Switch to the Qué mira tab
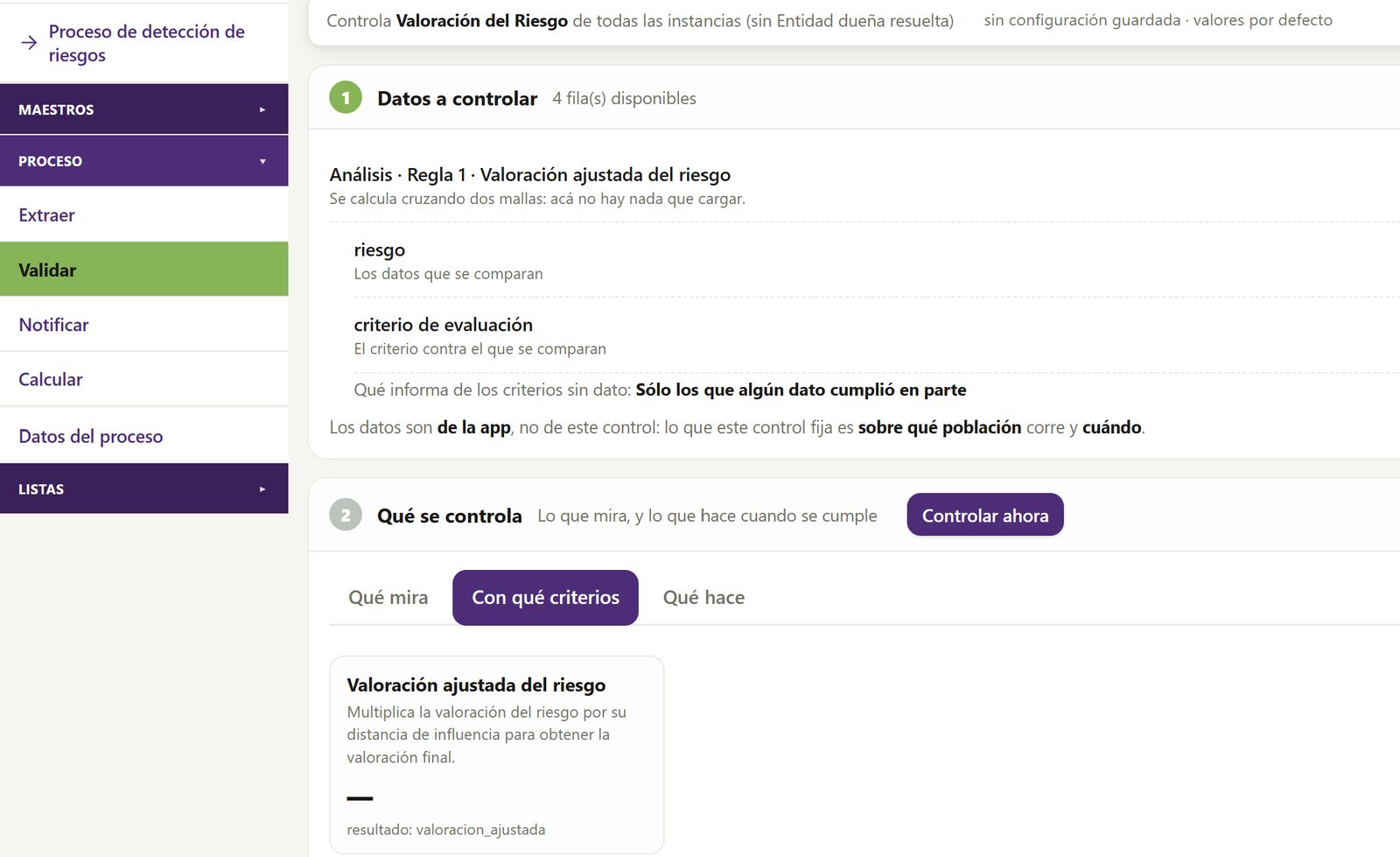 [388, 598]
